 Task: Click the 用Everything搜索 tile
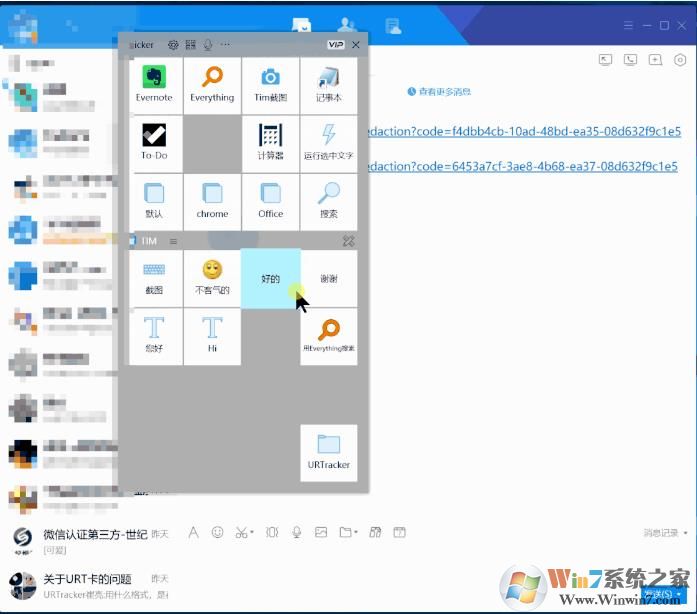(x=328, y=337)
